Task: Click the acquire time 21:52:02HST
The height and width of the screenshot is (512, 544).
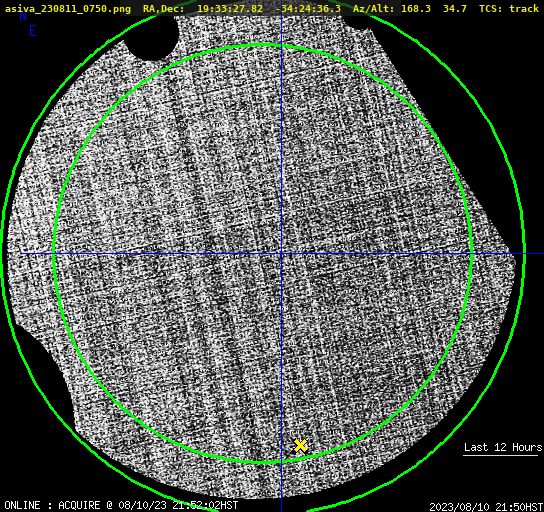Action: click(x=204, y=505)
